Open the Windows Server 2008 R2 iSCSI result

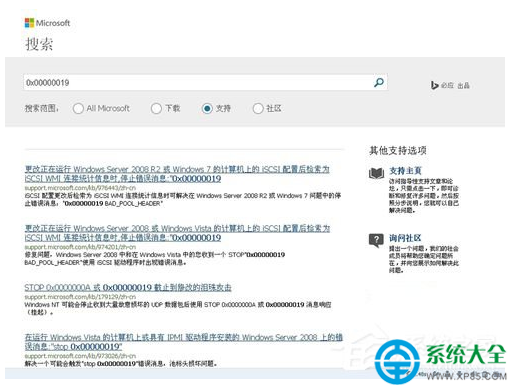pyautogui.click(x=177, y=174)
